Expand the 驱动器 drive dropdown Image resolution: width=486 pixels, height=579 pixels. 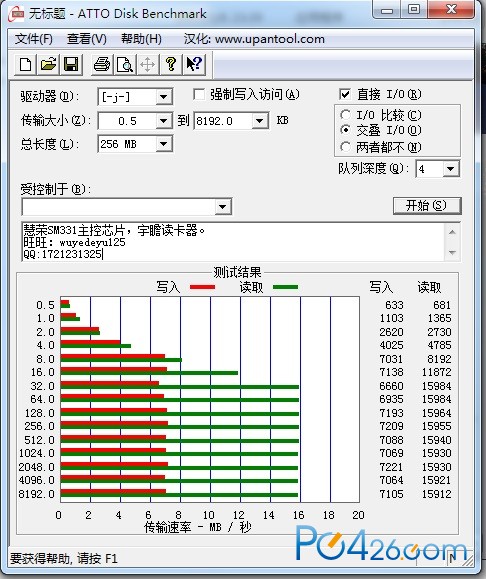click(163, 97)
